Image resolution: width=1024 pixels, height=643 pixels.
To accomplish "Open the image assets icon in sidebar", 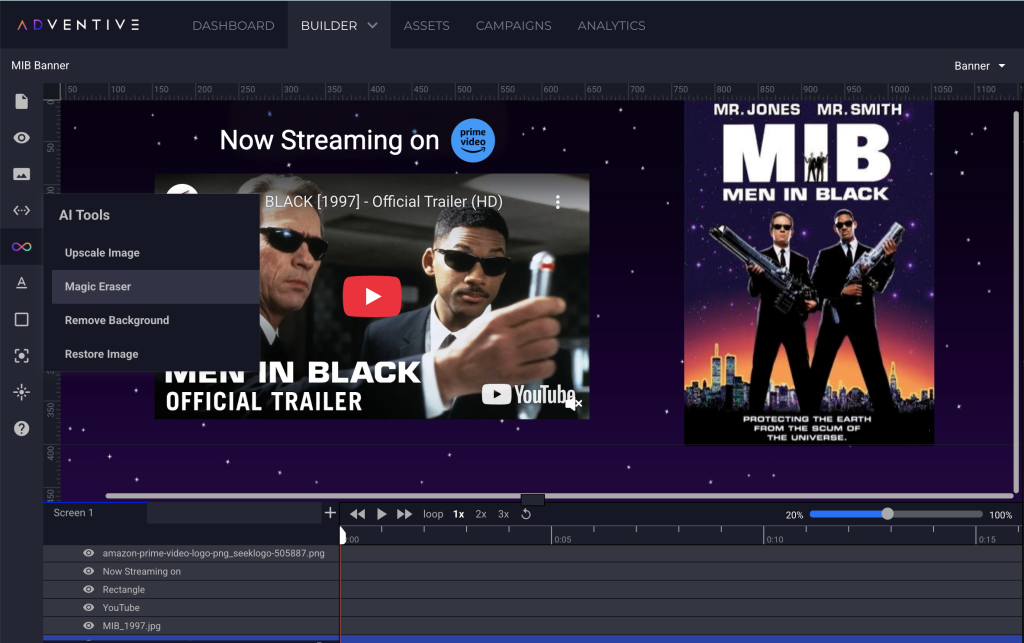I will [x=22, y=174].
